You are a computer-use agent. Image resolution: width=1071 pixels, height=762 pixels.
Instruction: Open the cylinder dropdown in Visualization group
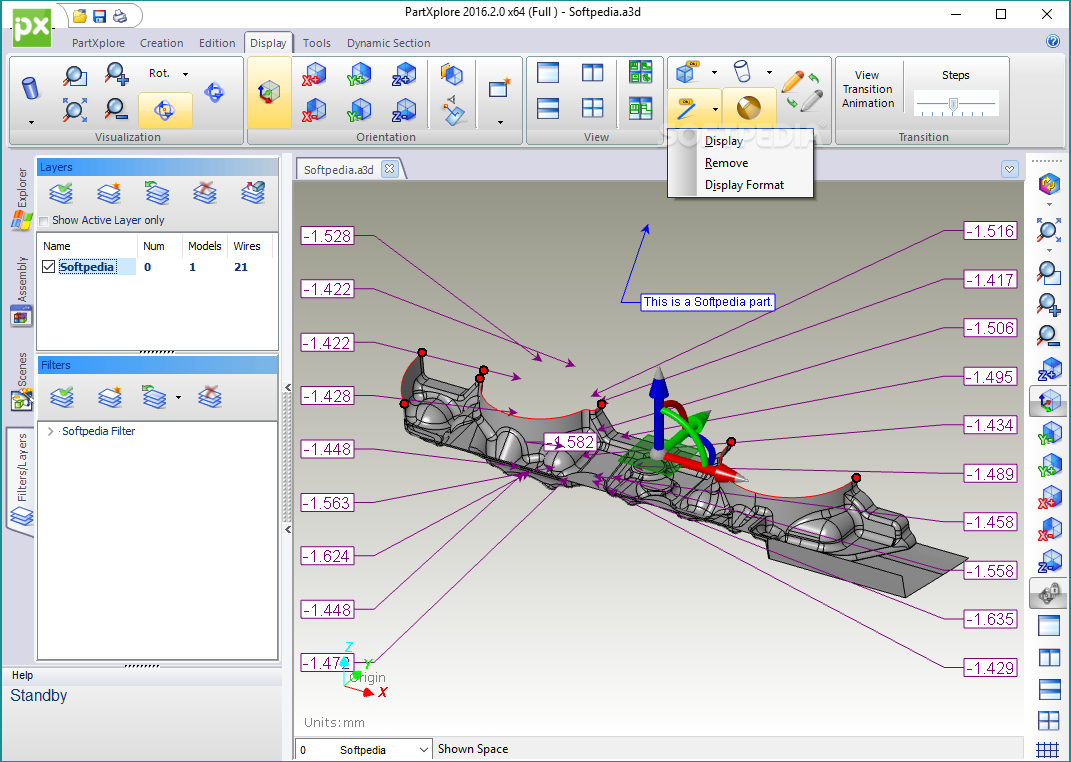point(31,122)
